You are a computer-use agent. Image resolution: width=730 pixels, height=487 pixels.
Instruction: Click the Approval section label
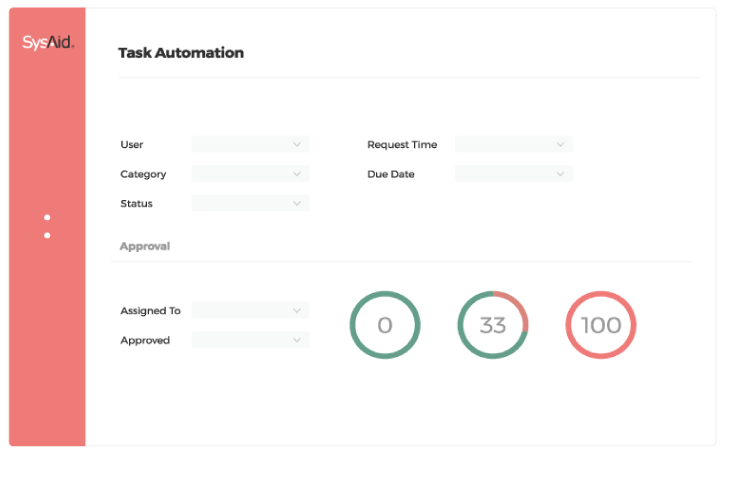(x=145, y=246)
